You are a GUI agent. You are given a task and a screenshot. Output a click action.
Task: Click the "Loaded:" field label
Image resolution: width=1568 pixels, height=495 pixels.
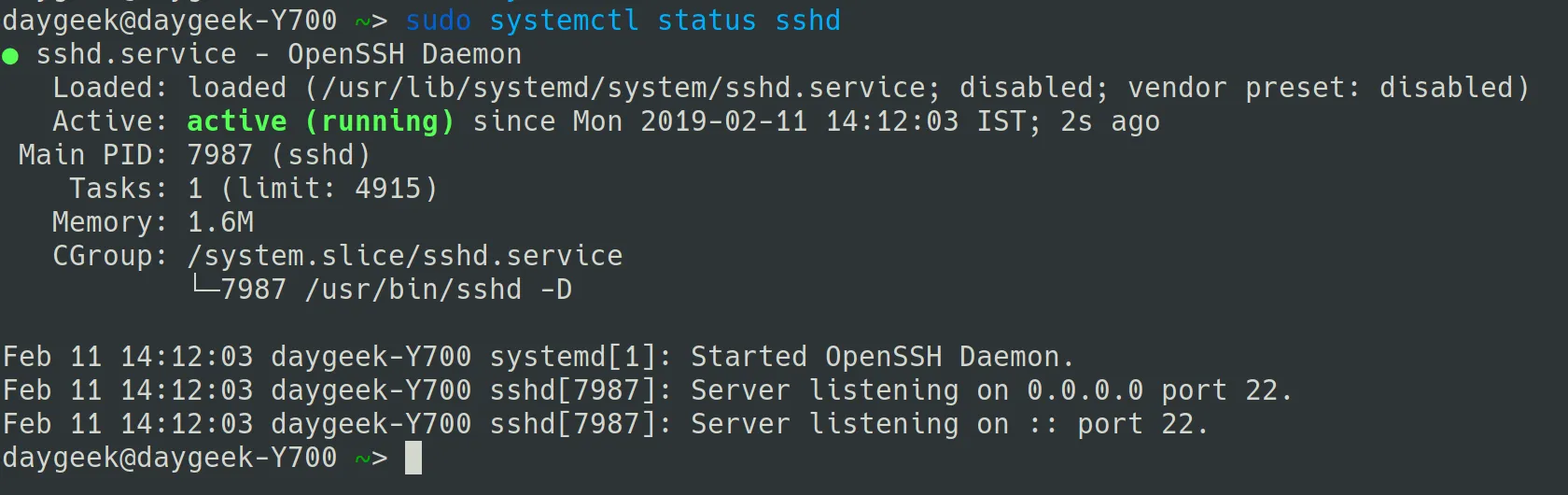[x=109, y=88]
